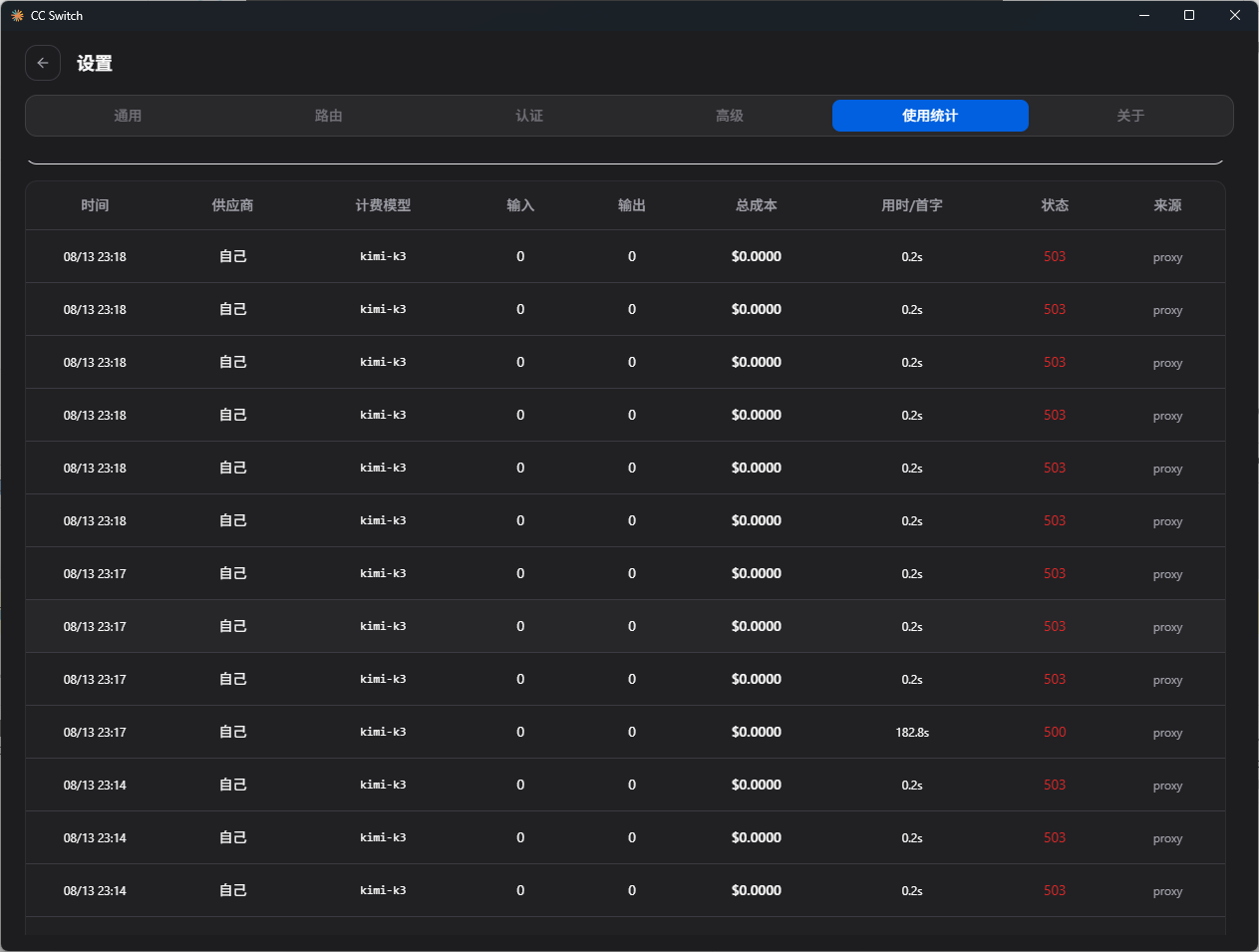The image size is (1259, 952).
Task: Click the 输出 column header
Action: coord(632,205)
